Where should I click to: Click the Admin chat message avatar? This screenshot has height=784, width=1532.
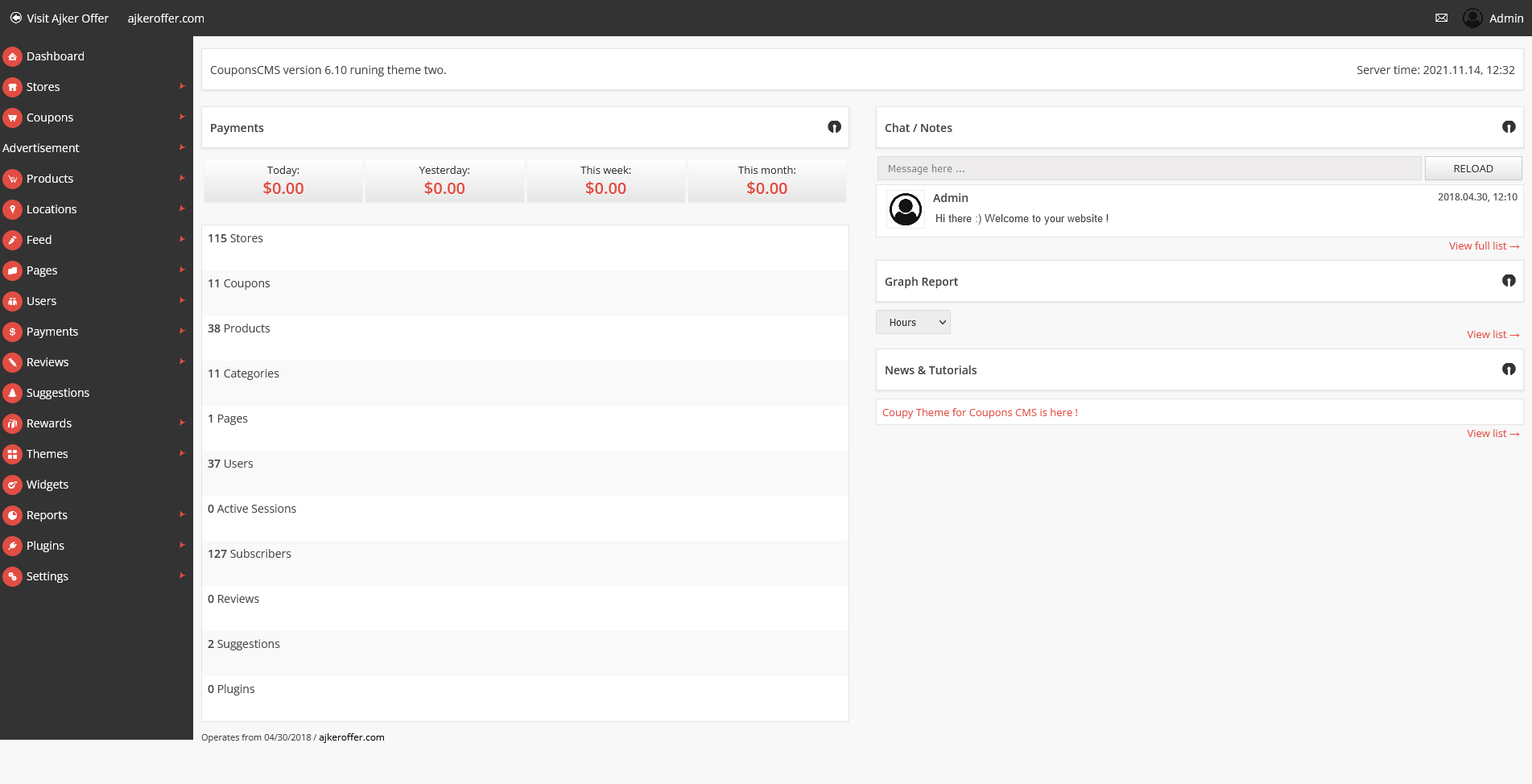click(906, 209)
